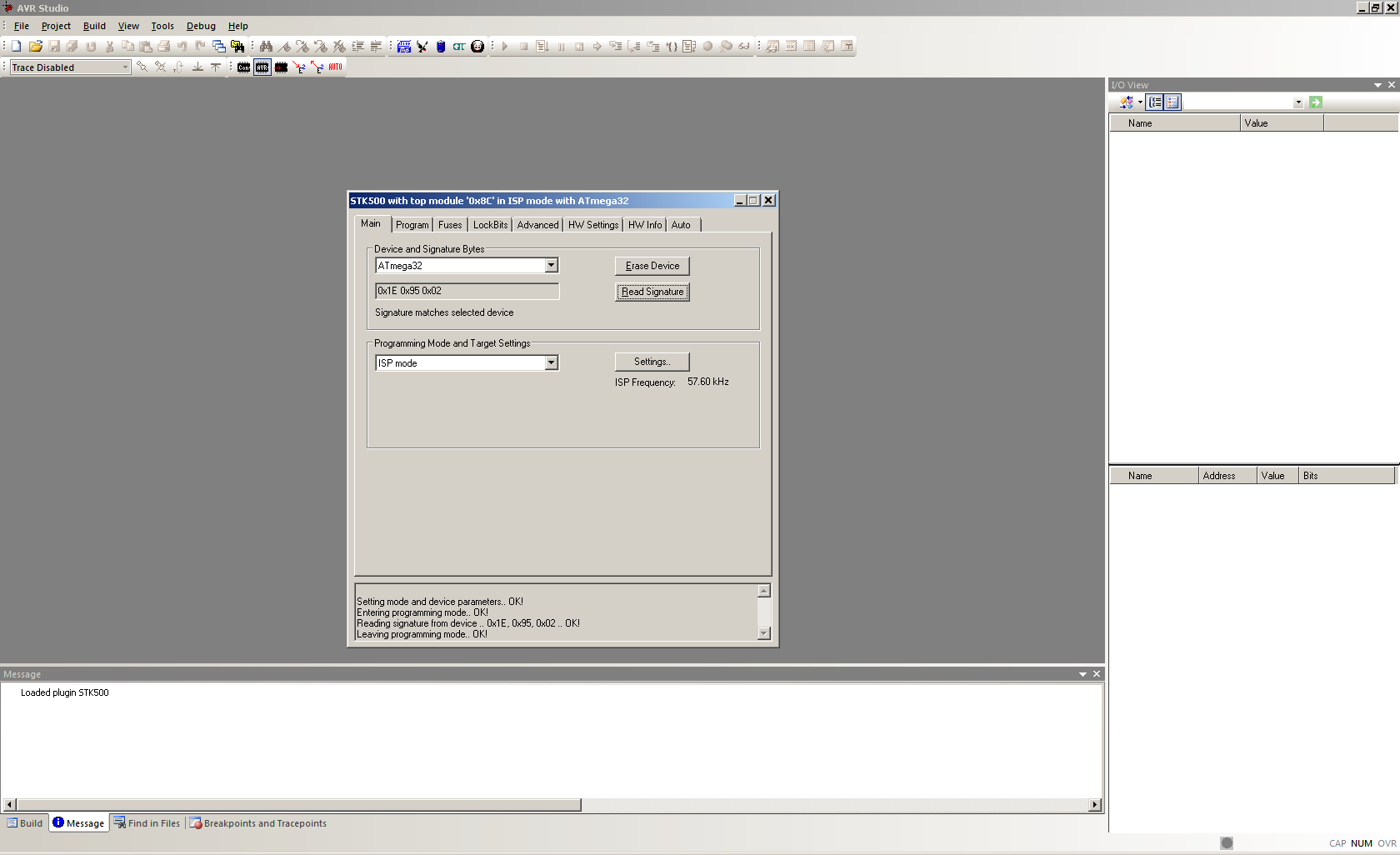Click the blue assembler build toolbar icon
This screenshot has width=1400, height=855.
(x=404, y=46)
